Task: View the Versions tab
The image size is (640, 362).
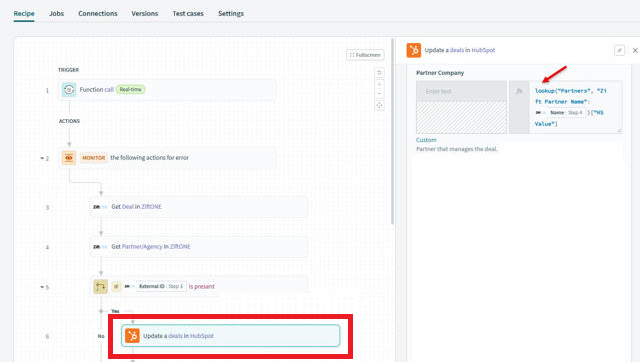Action: coord(144,13)
